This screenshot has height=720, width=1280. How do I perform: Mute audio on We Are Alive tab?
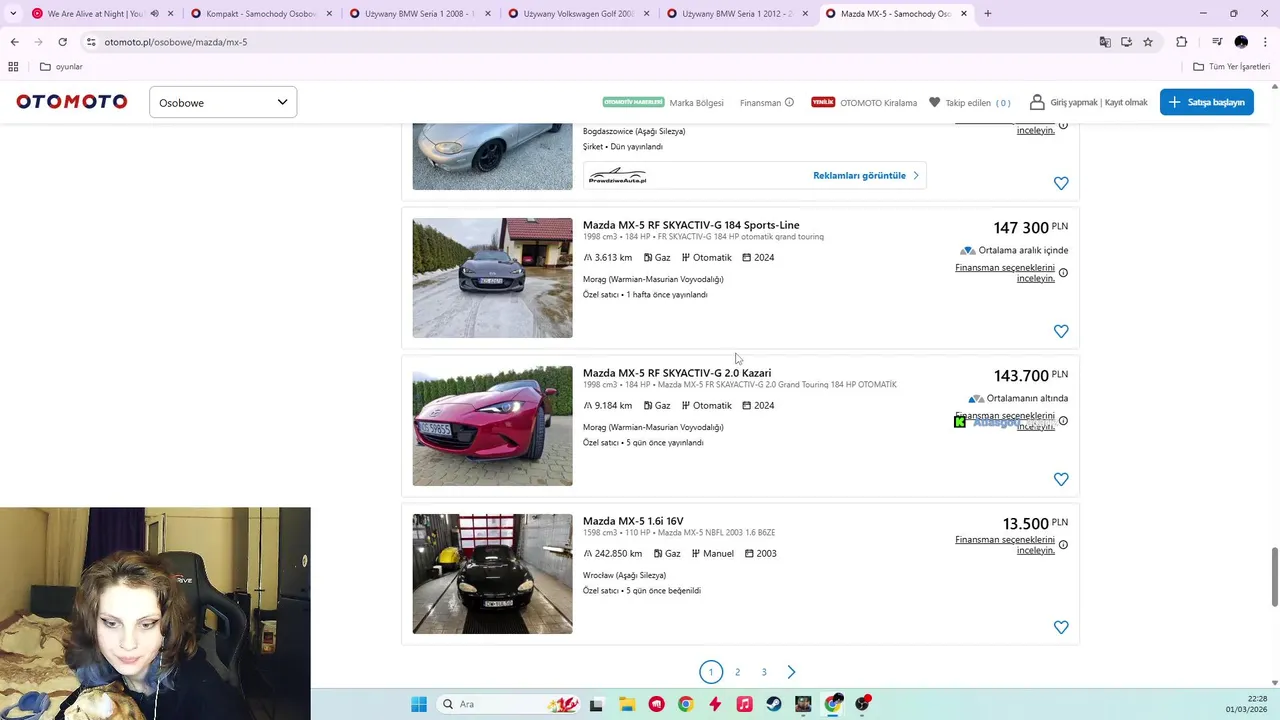pyautogui.click(x=154, y=14)
